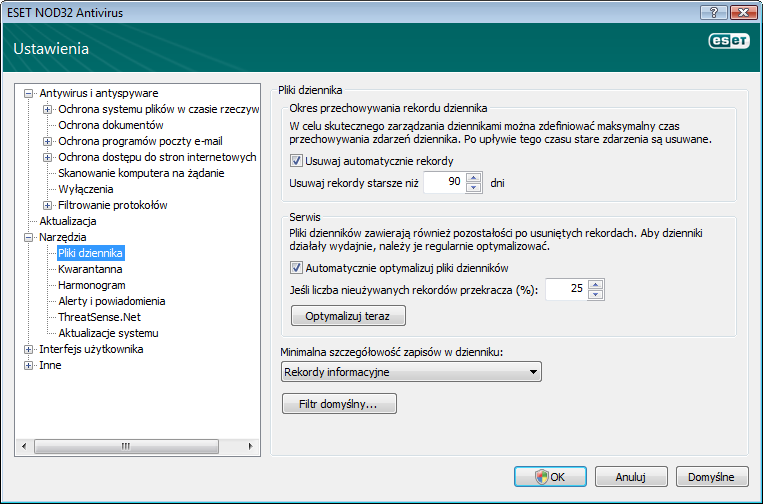
Task: Select Pliki dziennika tree item
Action: click(x=91, y=253)
